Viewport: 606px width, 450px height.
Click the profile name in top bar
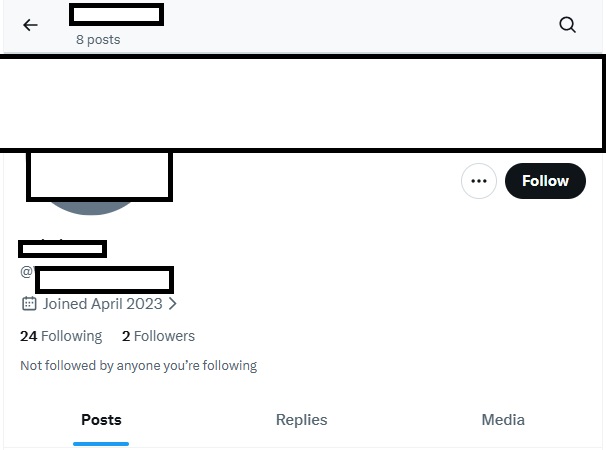[116, 14]
